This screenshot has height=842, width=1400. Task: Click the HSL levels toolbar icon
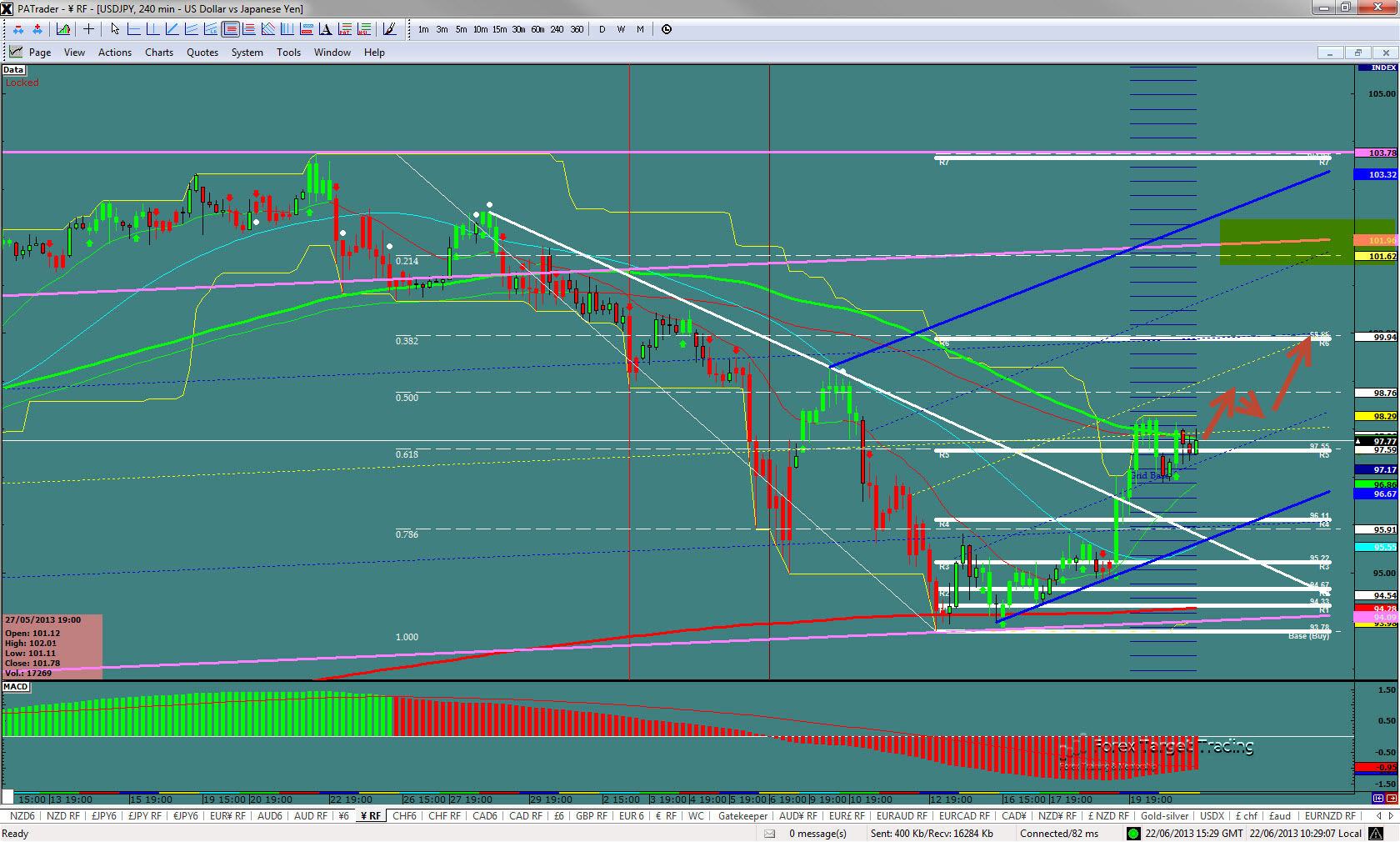click(364, 29)
